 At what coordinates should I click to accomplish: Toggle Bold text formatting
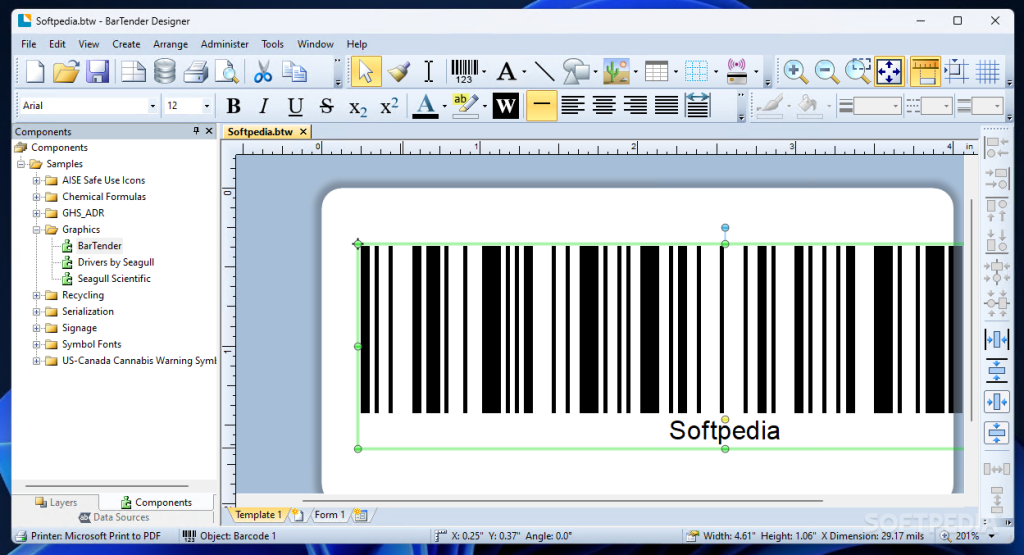(x=234, y=106)
